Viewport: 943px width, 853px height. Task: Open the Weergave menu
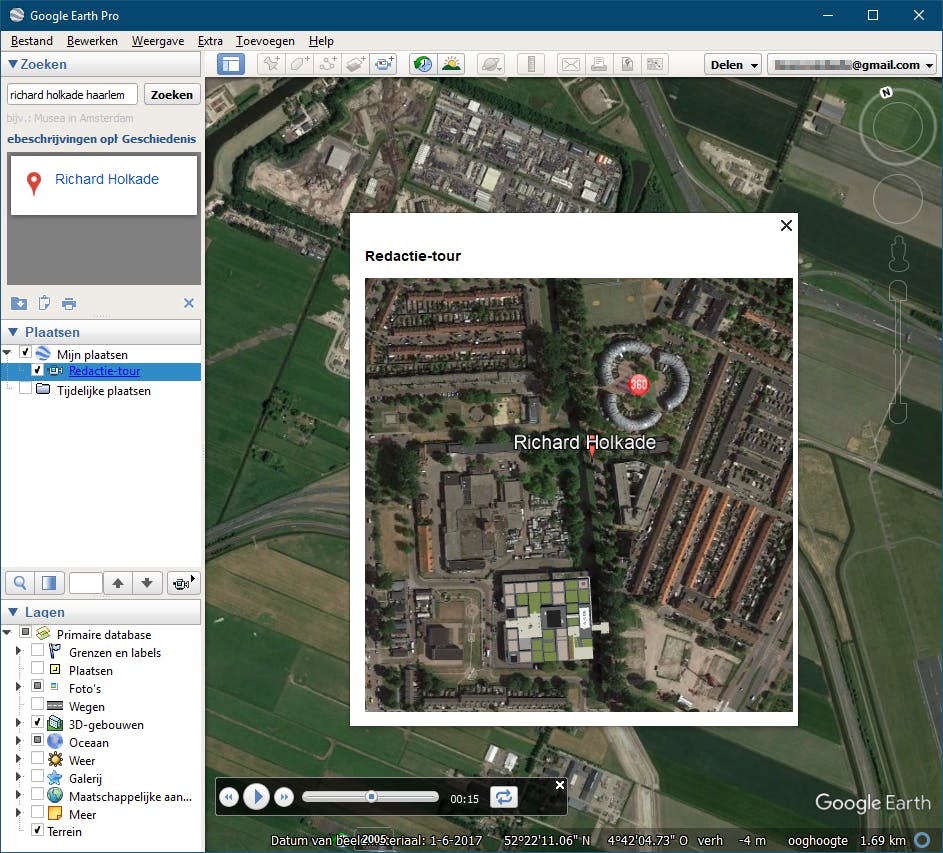click(x=158, y=41)
